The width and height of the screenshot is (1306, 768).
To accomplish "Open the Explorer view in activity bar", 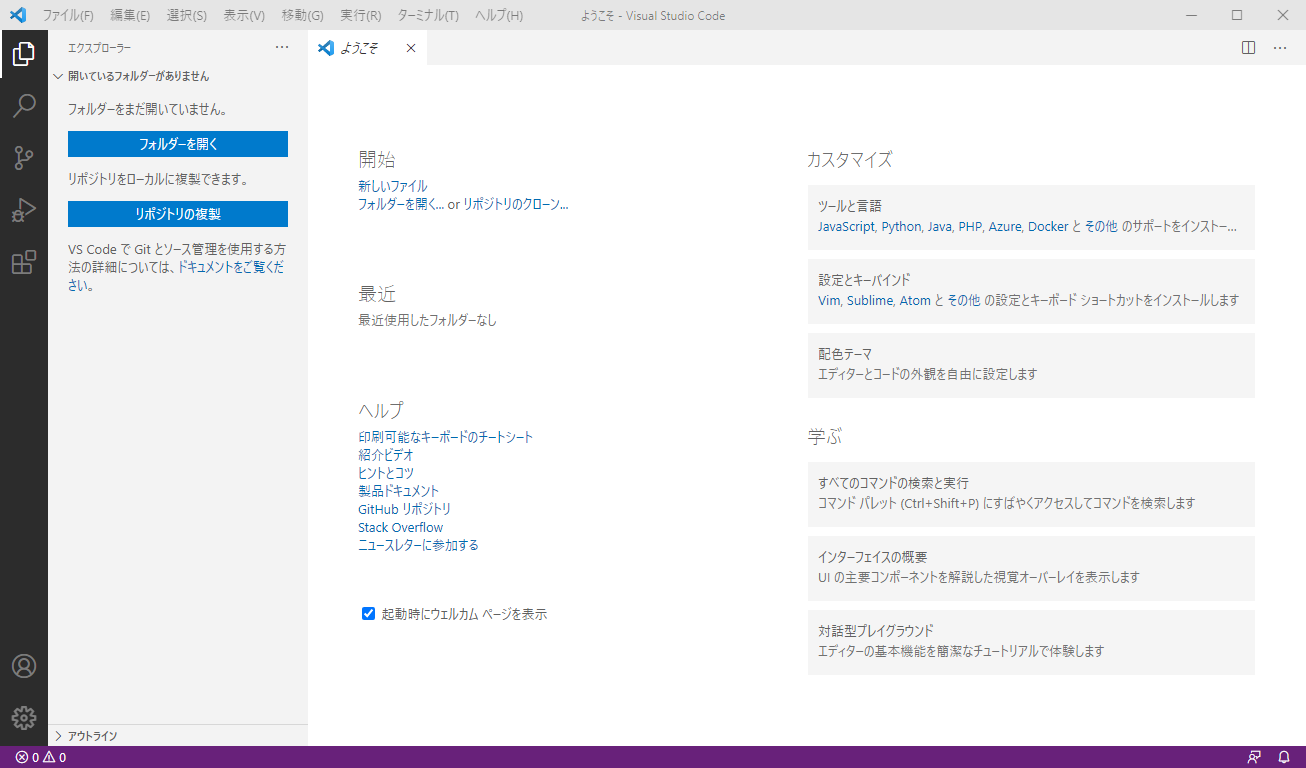I will (x=24, y=54).
